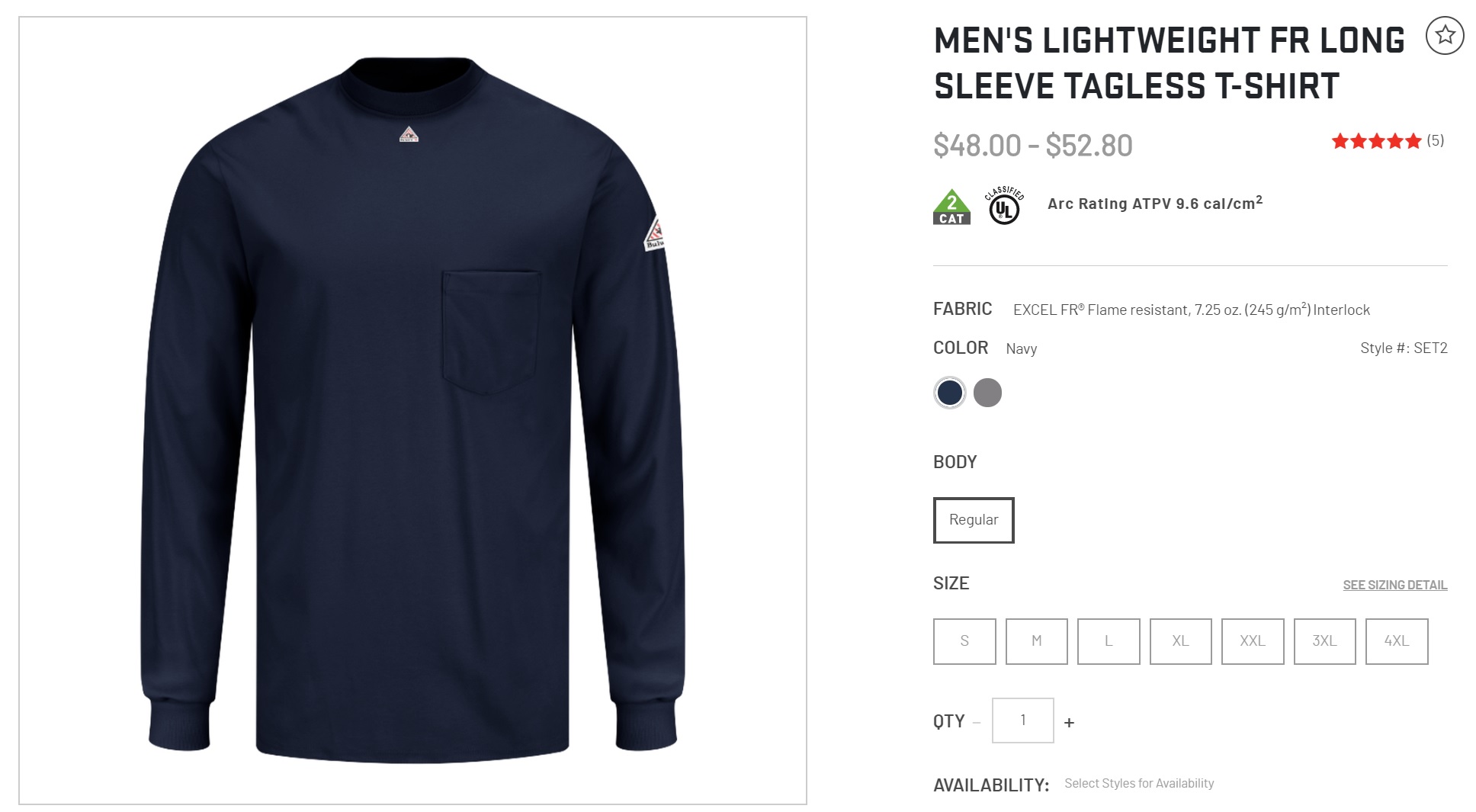Select the Regular body option
1476x812 pixels.
pyautogui.click(x=974, y=520)
